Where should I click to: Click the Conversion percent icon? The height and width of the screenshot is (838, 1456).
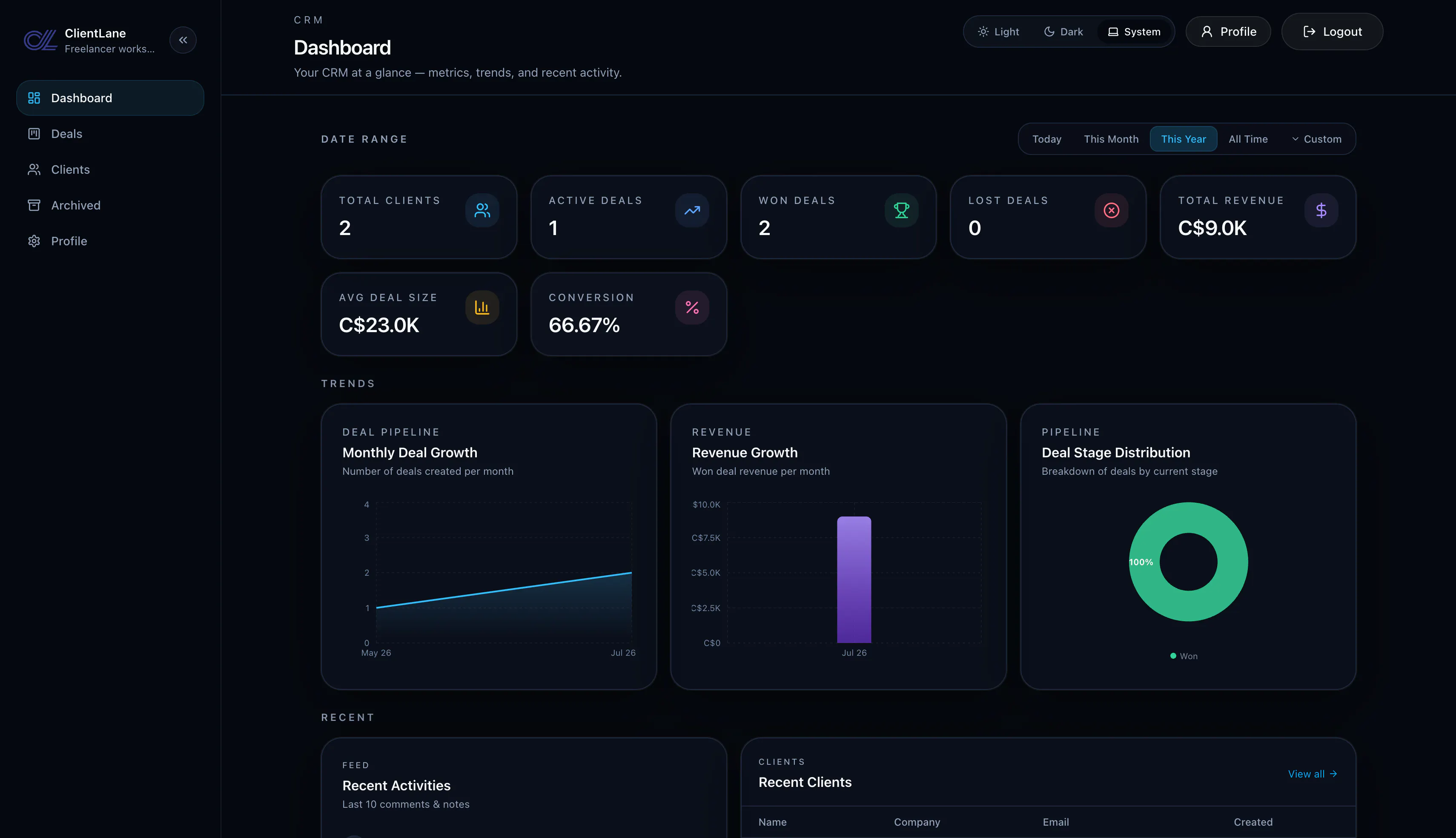coord(692,307)
